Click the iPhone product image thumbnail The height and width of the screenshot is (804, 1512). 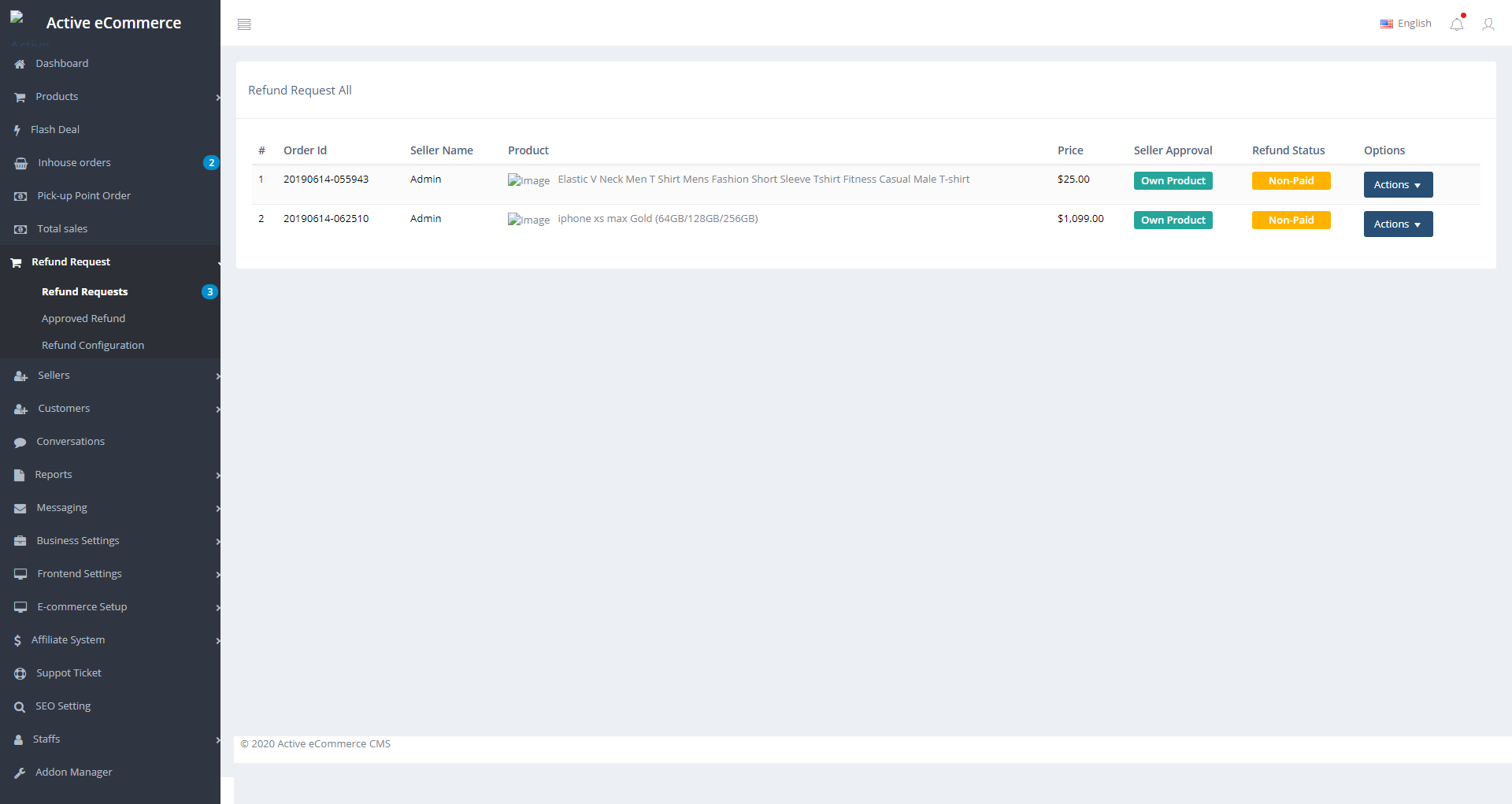tap(528, 220)
